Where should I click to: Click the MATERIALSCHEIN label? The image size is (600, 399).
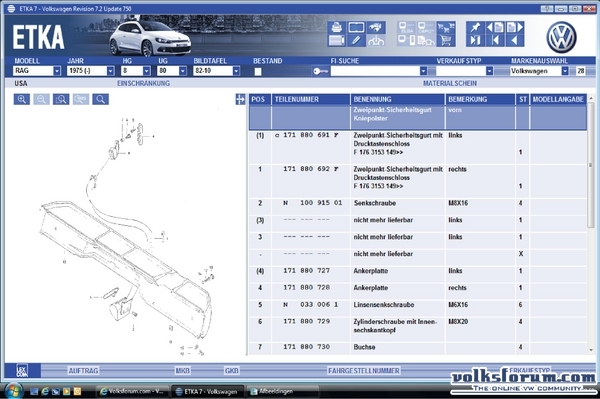[450, 83]
